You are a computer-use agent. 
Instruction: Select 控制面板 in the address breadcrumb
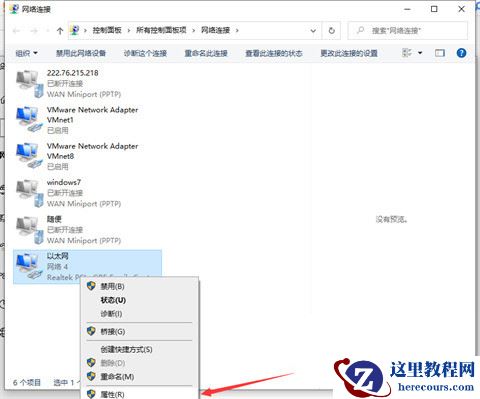click(107, 30)
